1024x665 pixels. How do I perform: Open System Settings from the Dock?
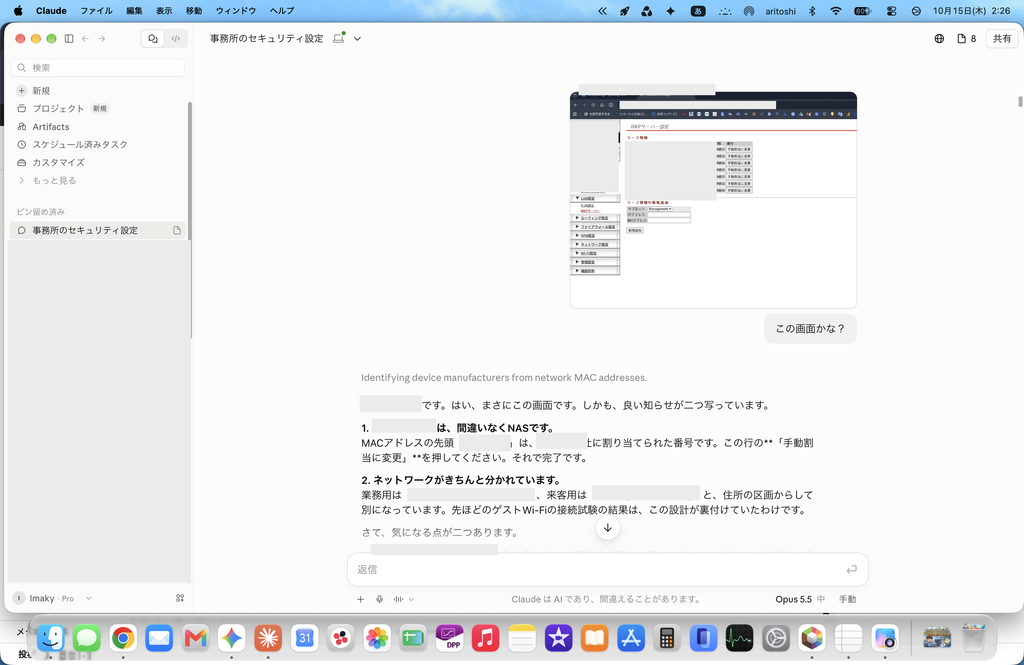click(x=776, y=638)
